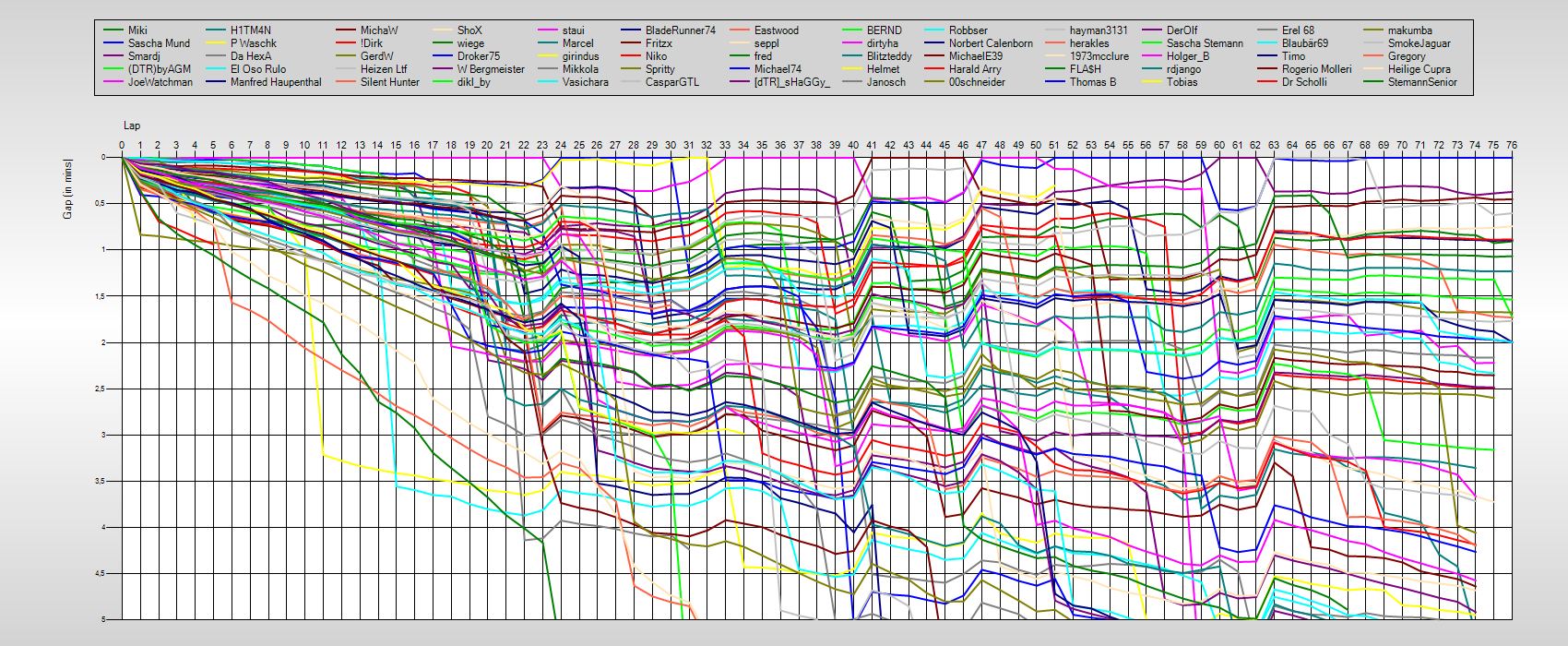Select P Waschk in the legend
1568x646 pixels.
pos(254,43)
